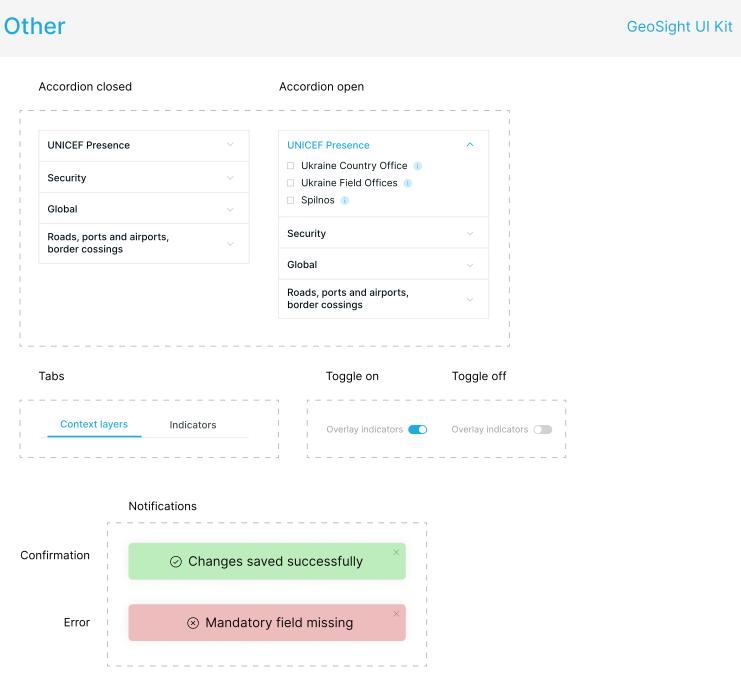Expand Roads, ports and airports in closed accordion
The height and width of the screenshot is (682, 741).
click(144, 243)
